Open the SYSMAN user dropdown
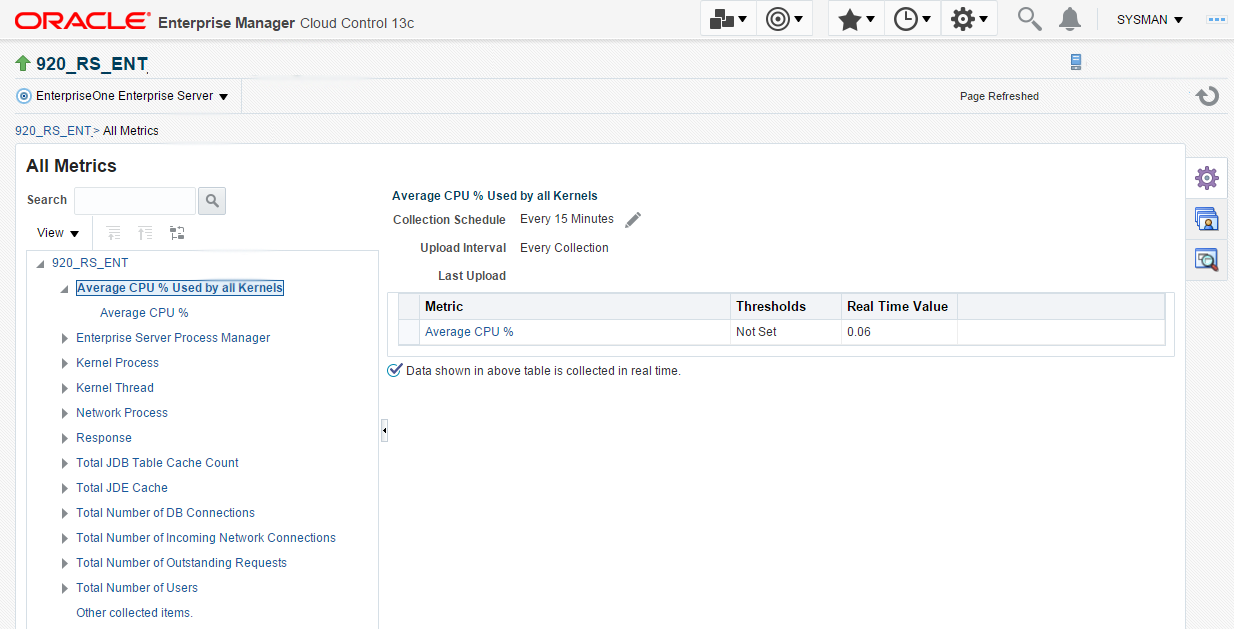 click(1150, 20)
